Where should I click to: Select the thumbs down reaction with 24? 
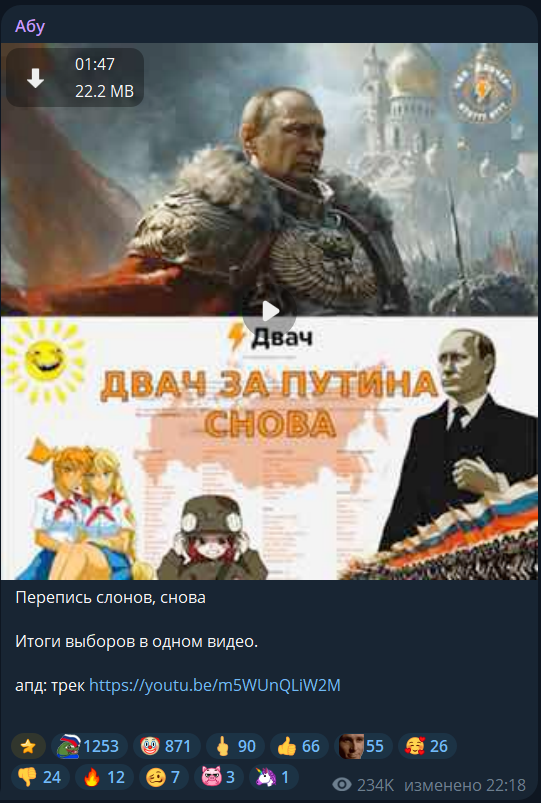(x=40, y=777)
